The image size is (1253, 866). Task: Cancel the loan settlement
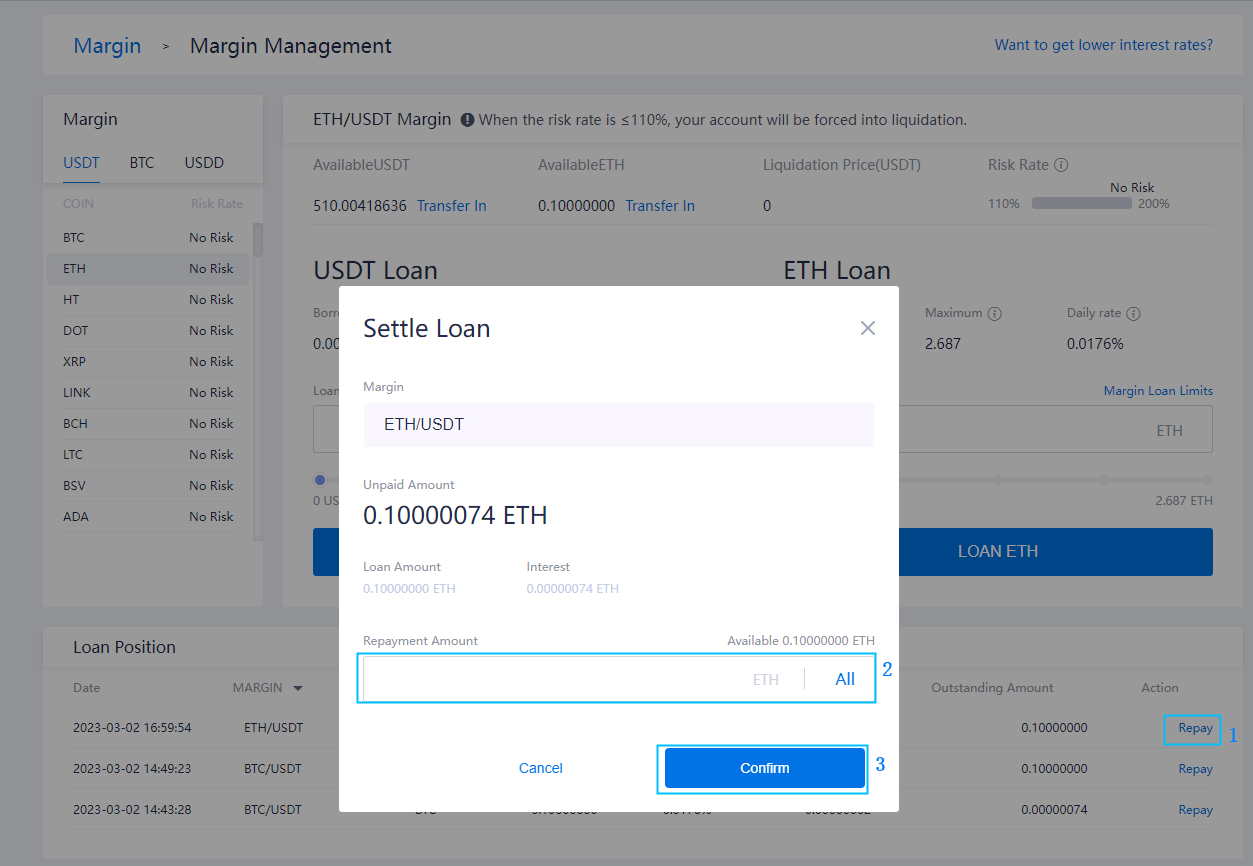(x=540, y=768)
